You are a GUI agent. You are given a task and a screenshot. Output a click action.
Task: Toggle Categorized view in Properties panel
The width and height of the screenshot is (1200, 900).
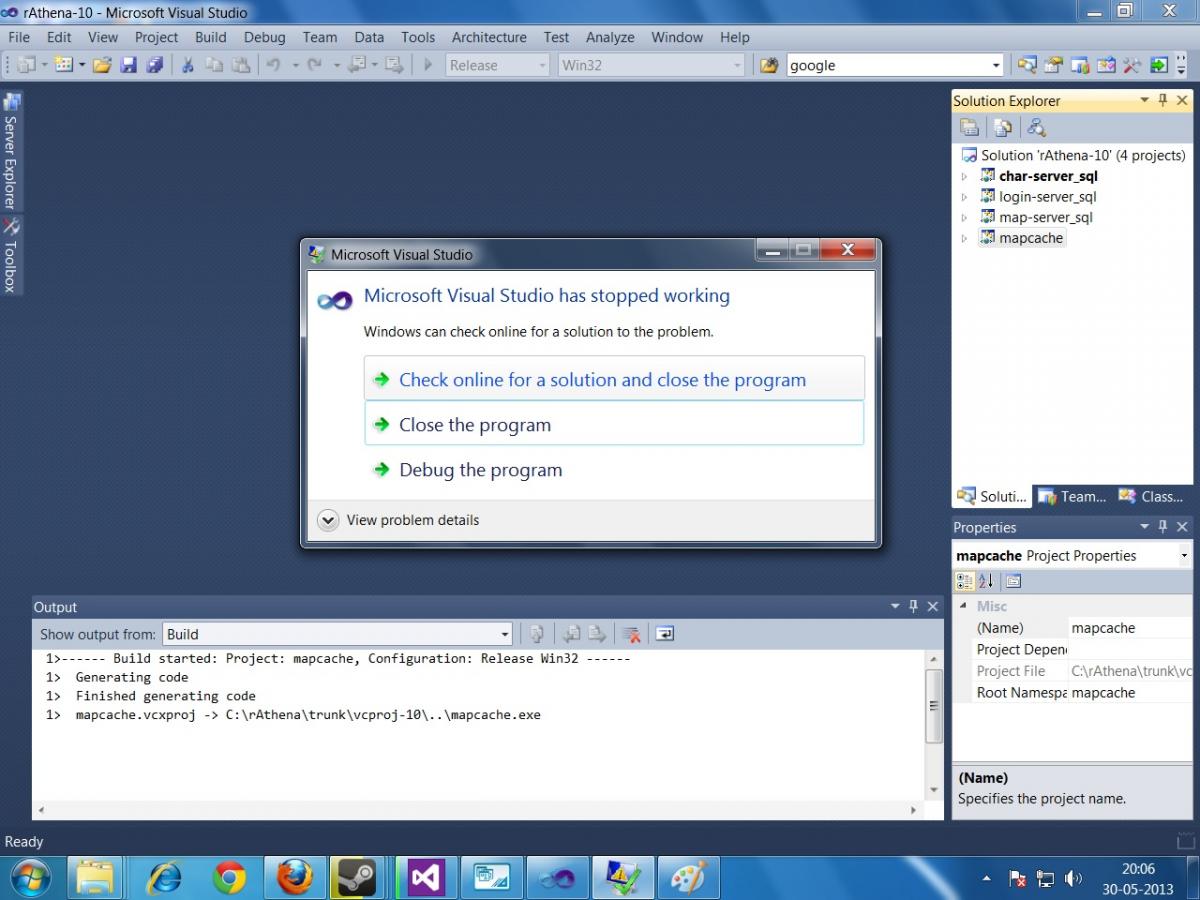965,581
